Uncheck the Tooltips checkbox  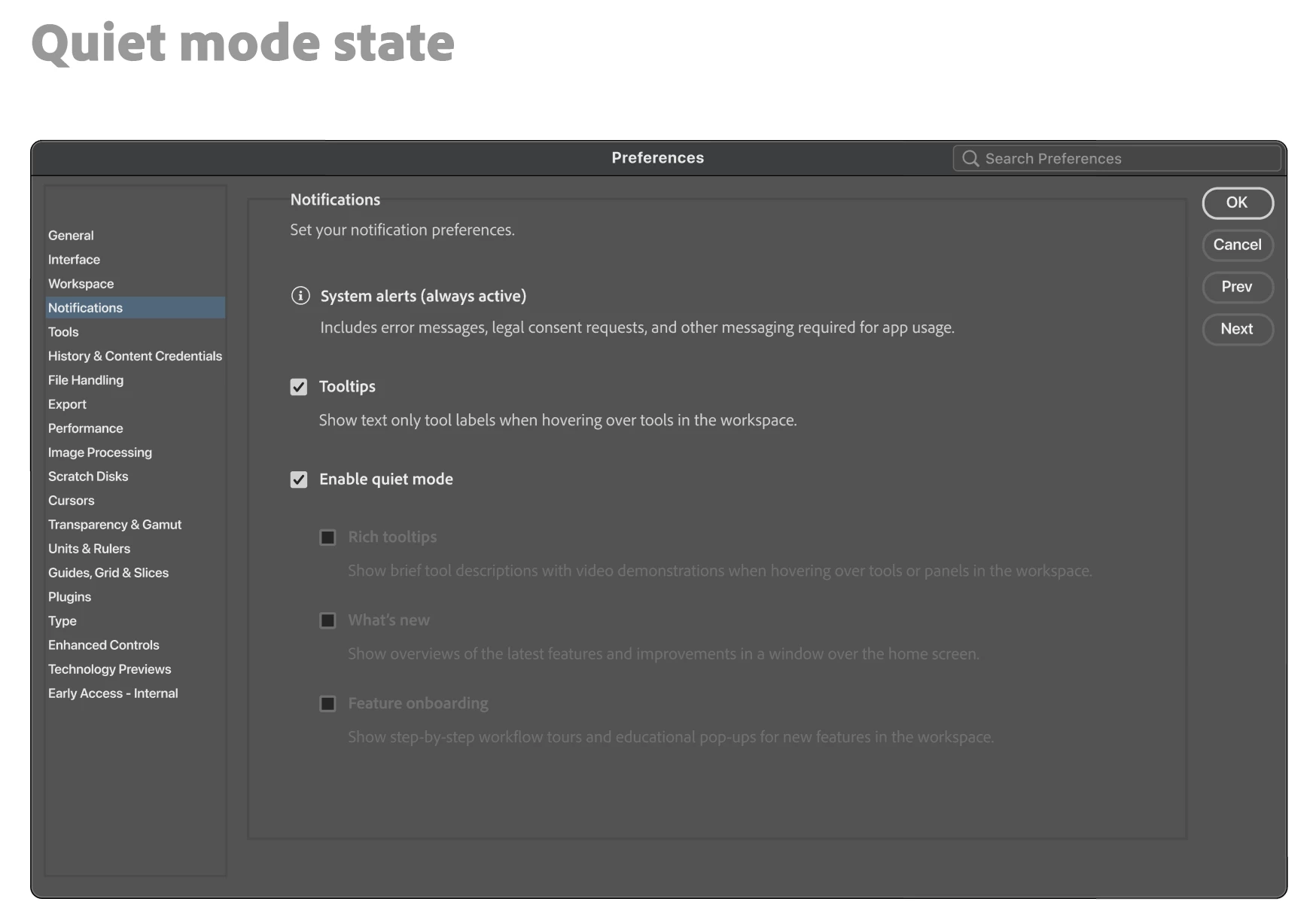tap(299, 387)
